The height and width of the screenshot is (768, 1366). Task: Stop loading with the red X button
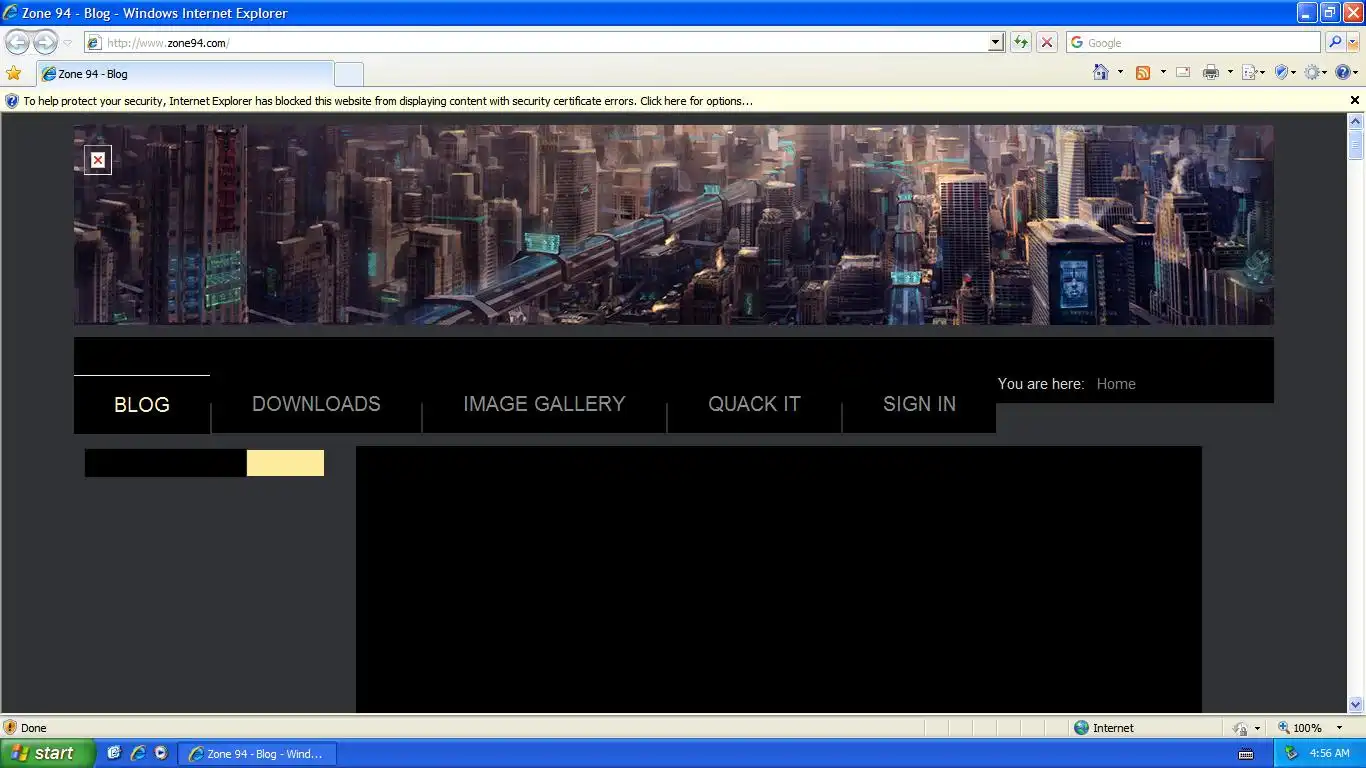pyautogui.click(x=1047, y=42)
